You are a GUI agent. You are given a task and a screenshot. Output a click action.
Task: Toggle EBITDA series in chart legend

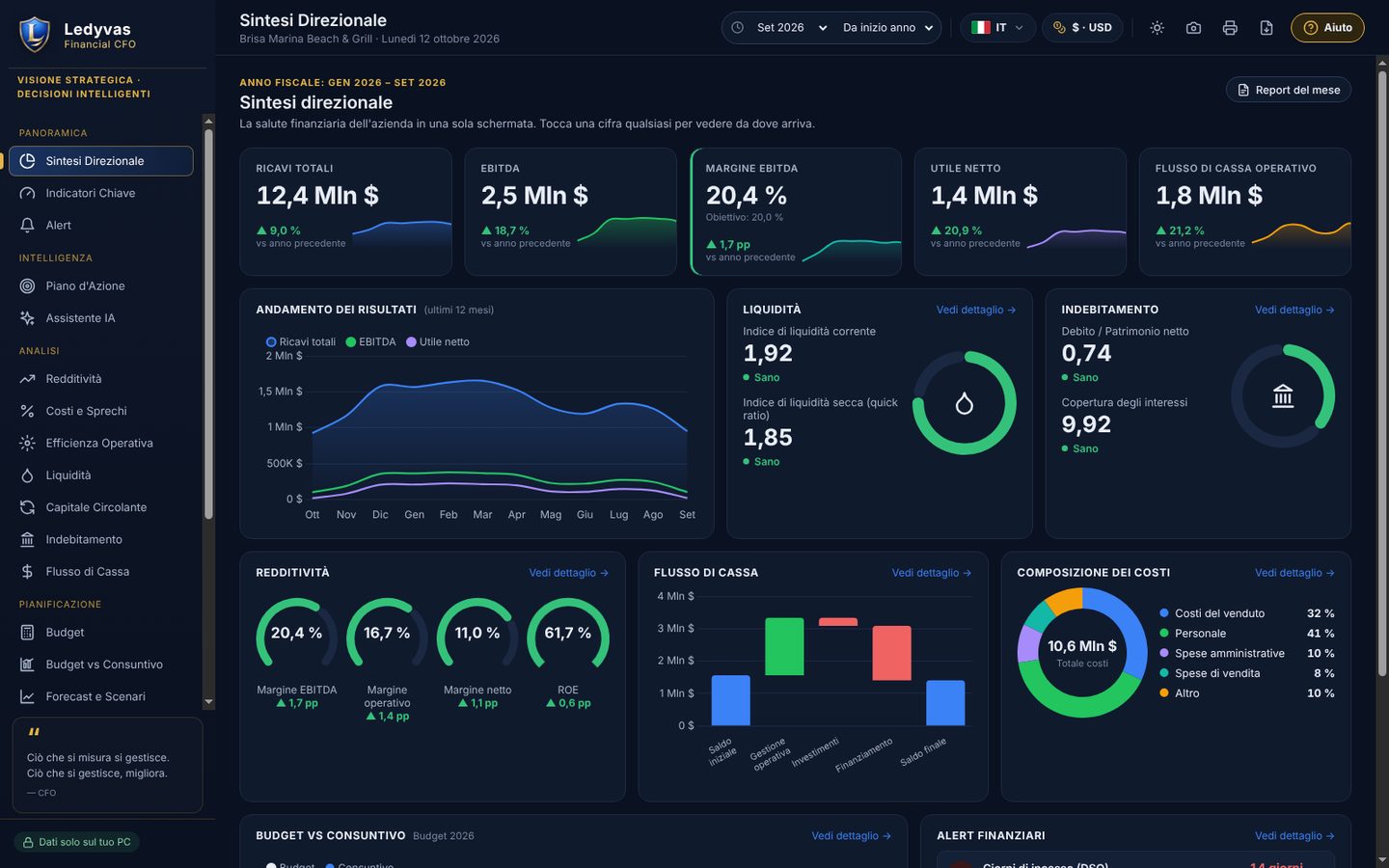coord(371,342)
